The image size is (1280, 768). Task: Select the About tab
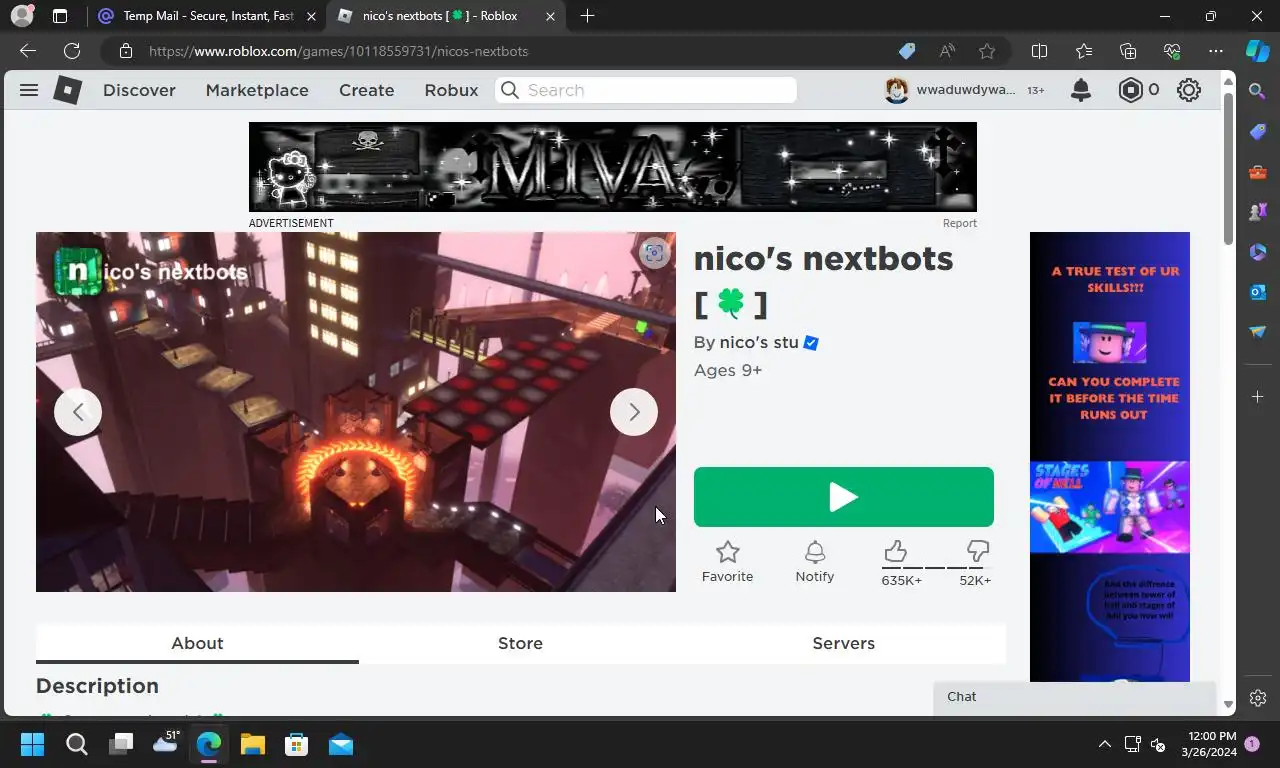coord(197,643)
